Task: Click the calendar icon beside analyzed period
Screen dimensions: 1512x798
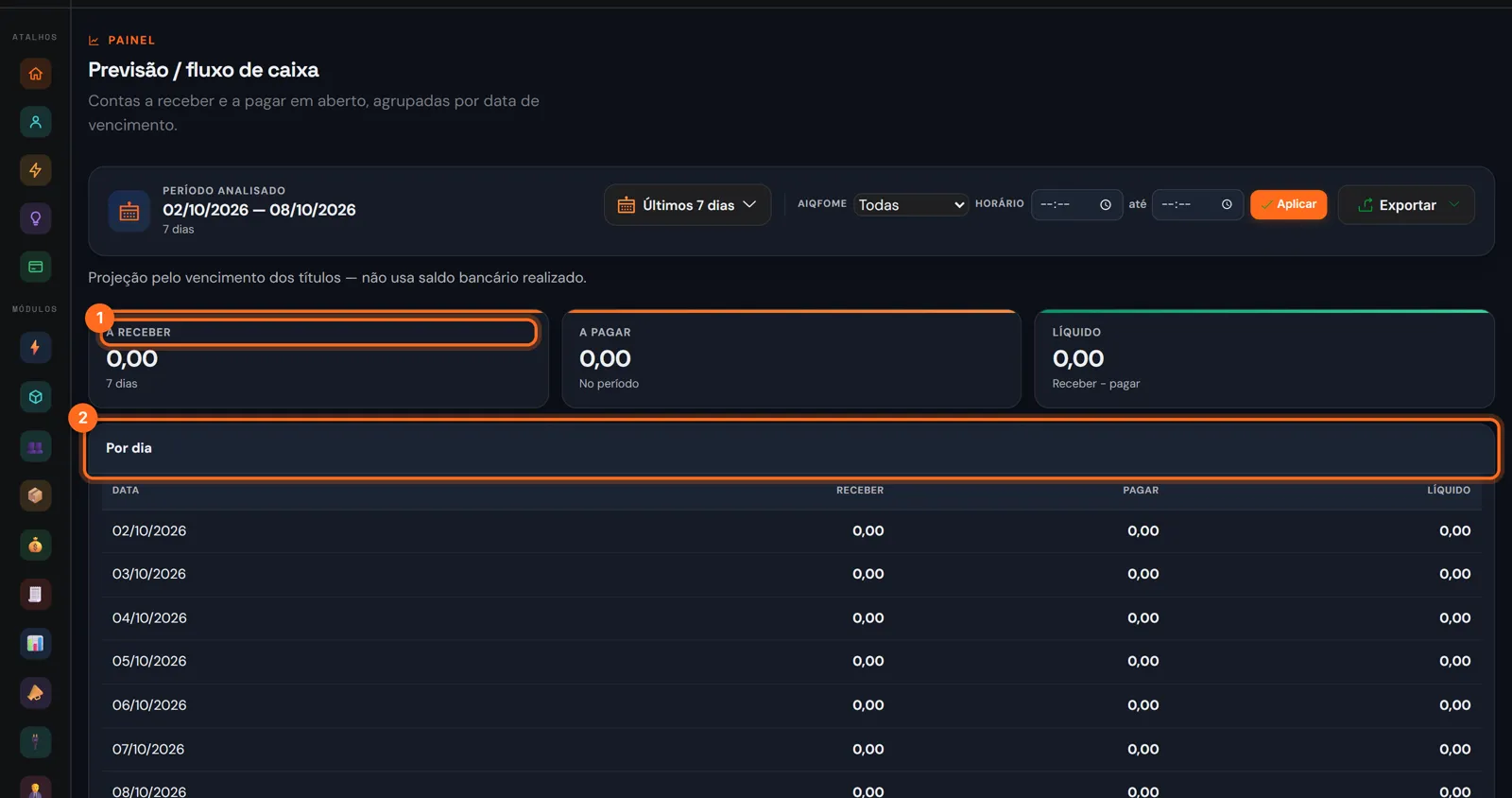Action: tap(129, 211)
